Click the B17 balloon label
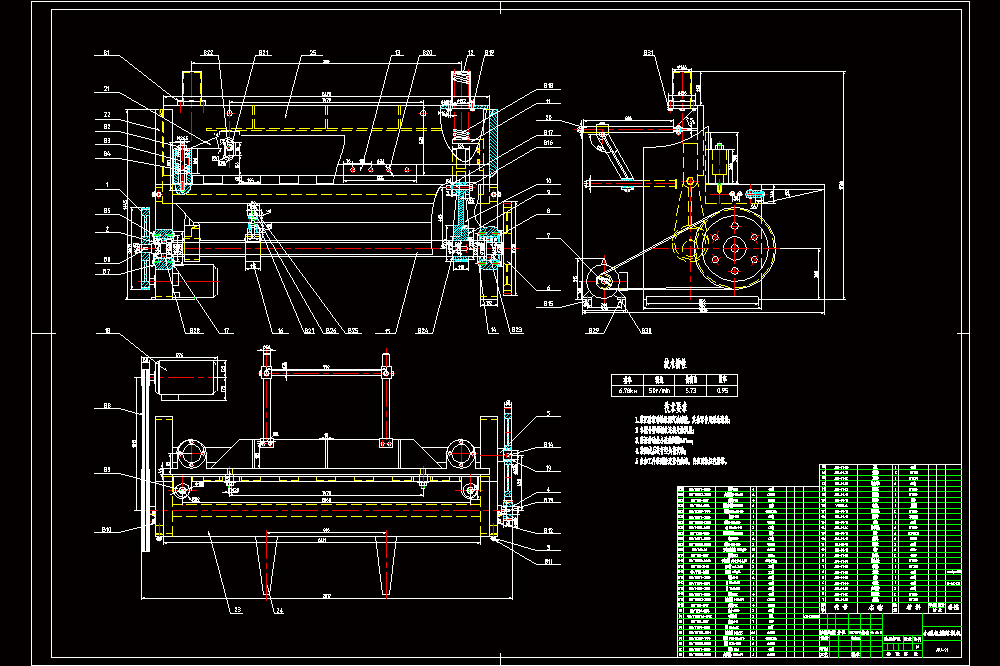The image size is (1000, 666). (x=548, y=133)
